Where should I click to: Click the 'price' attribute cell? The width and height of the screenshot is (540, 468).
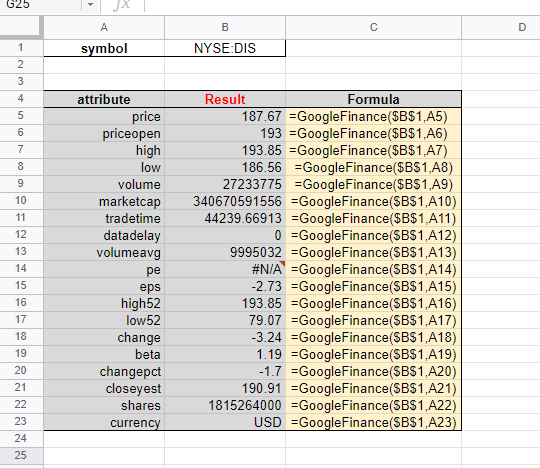click(x=104, y=116)
